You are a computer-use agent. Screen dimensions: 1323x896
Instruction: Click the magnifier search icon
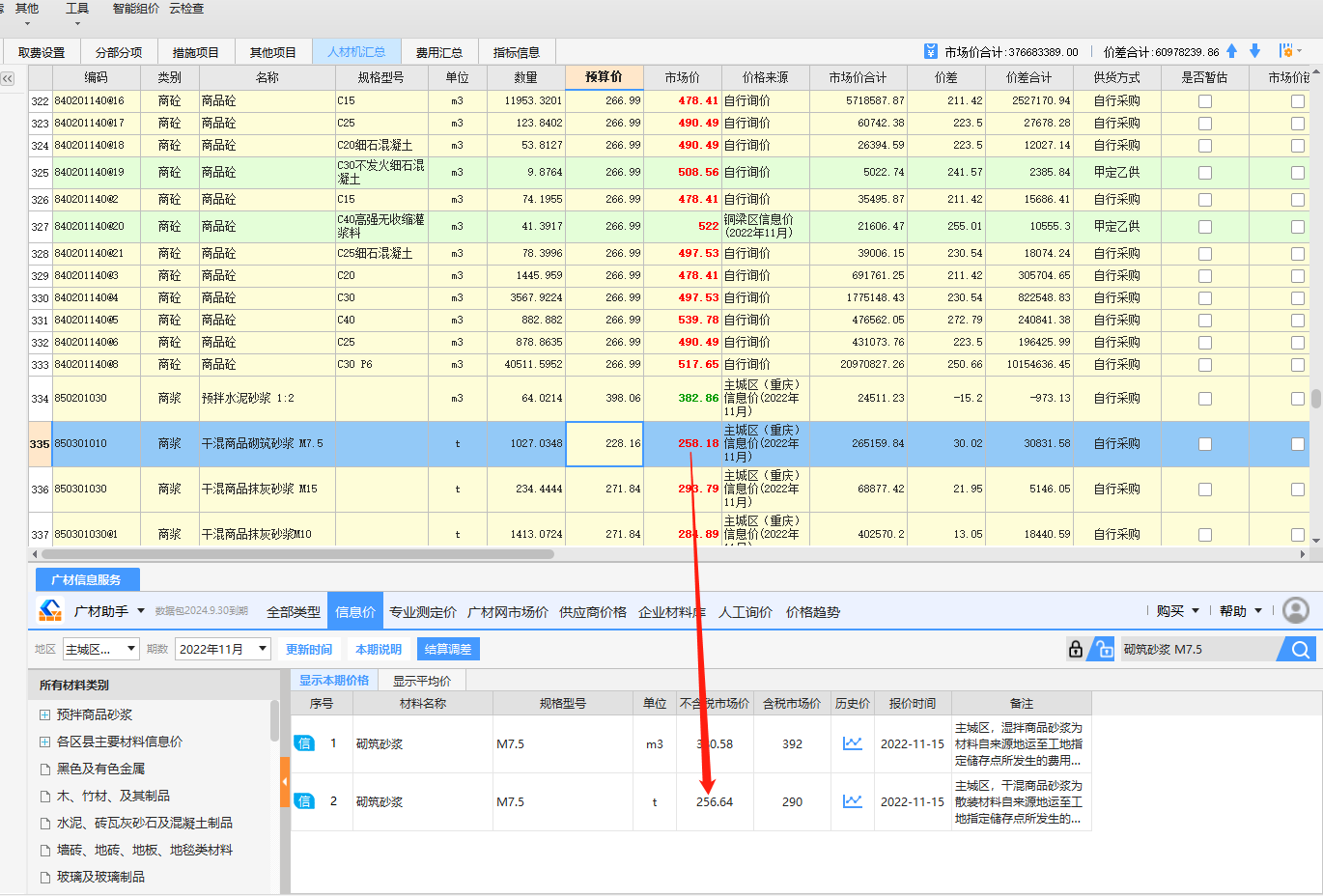coord(1300,649)
